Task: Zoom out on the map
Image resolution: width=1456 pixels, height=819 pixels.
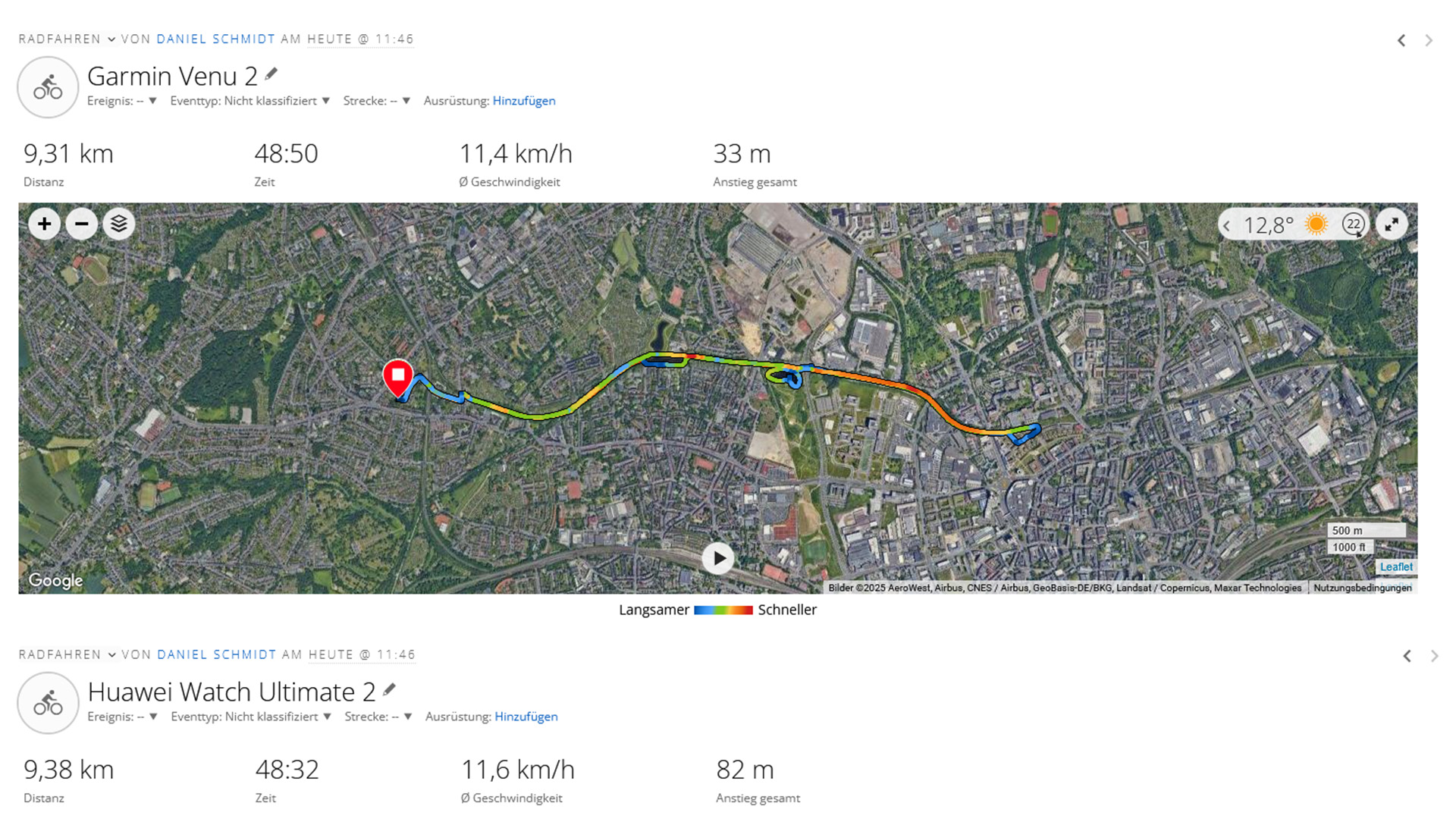Action: 82,224
